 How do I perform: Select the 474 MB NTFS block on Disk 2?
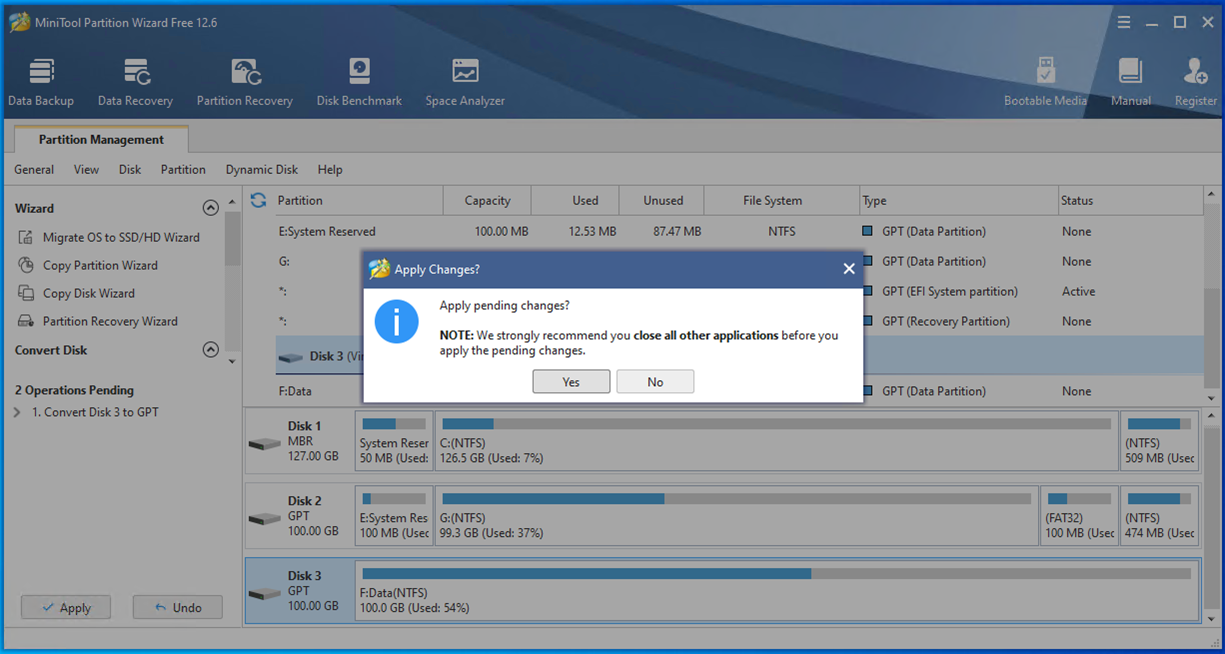tap(1159, 516)
